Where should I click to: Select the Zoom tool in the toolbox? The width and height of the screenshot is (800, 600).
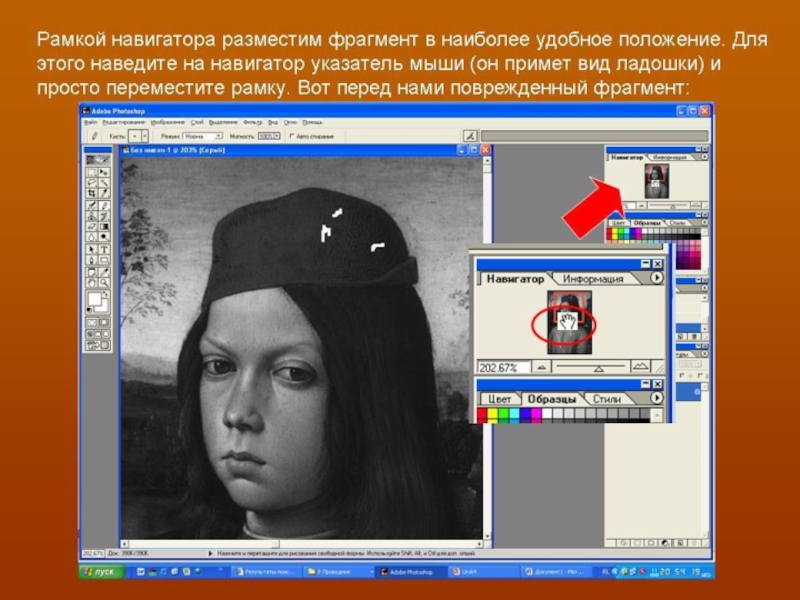(x=104, y=283)
